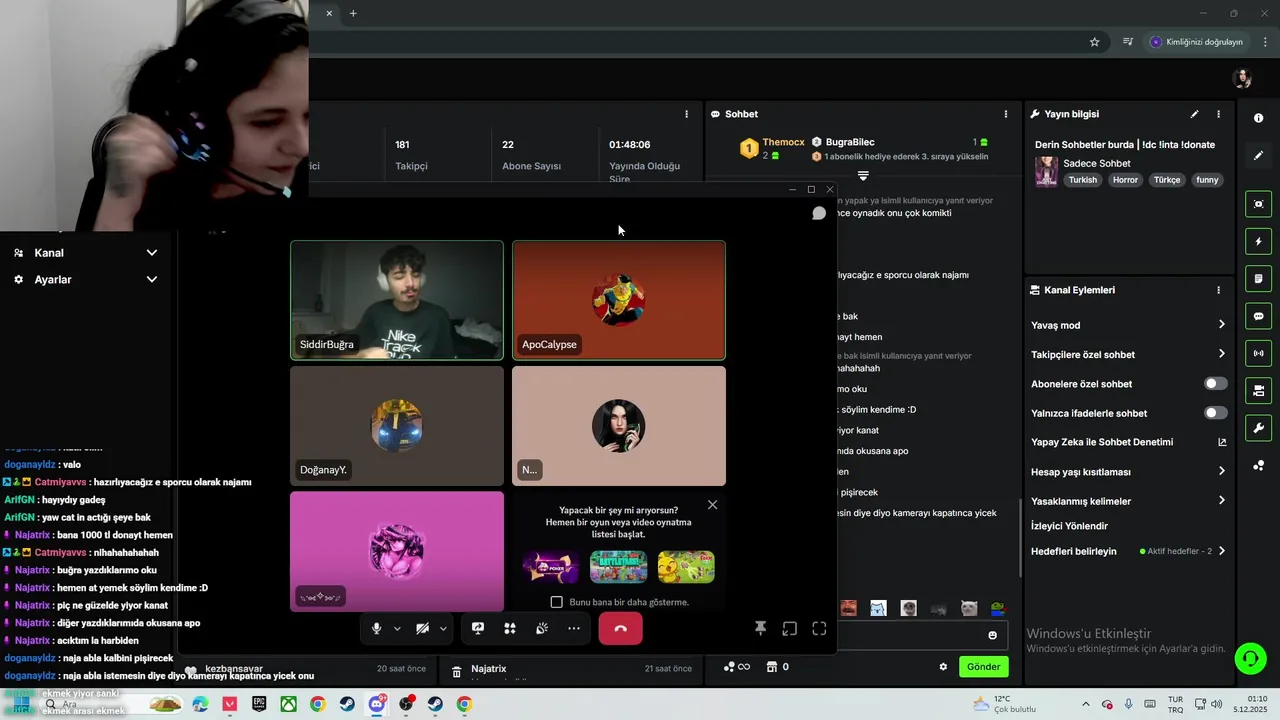Open the info icon in right sidebar

[x=1258, y=118]
